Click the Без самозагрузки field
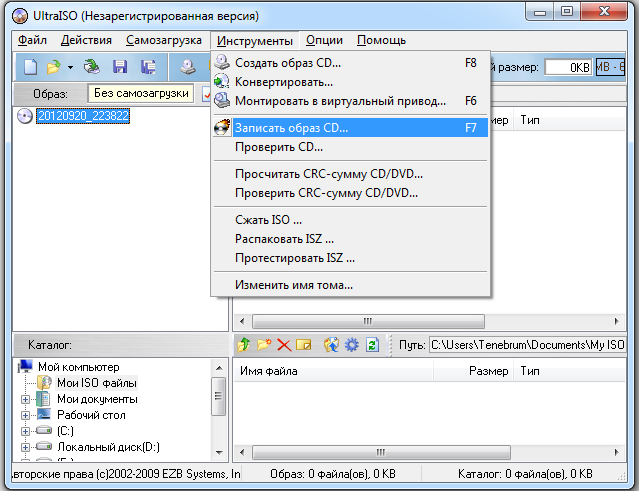 click(141, 93)
